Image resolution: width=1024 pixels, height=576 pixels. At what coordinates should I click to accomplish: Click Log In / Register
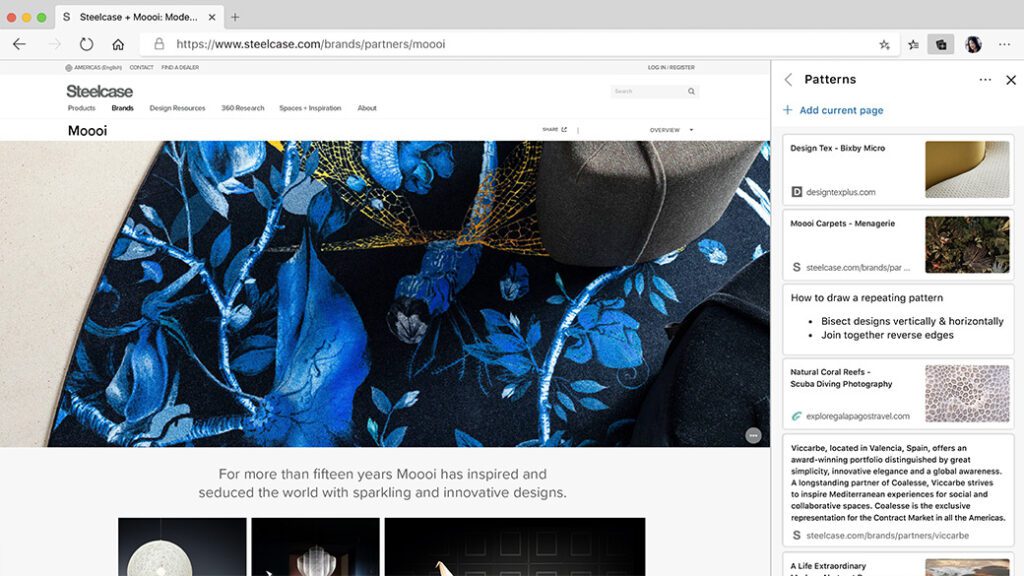coord(671,67)
